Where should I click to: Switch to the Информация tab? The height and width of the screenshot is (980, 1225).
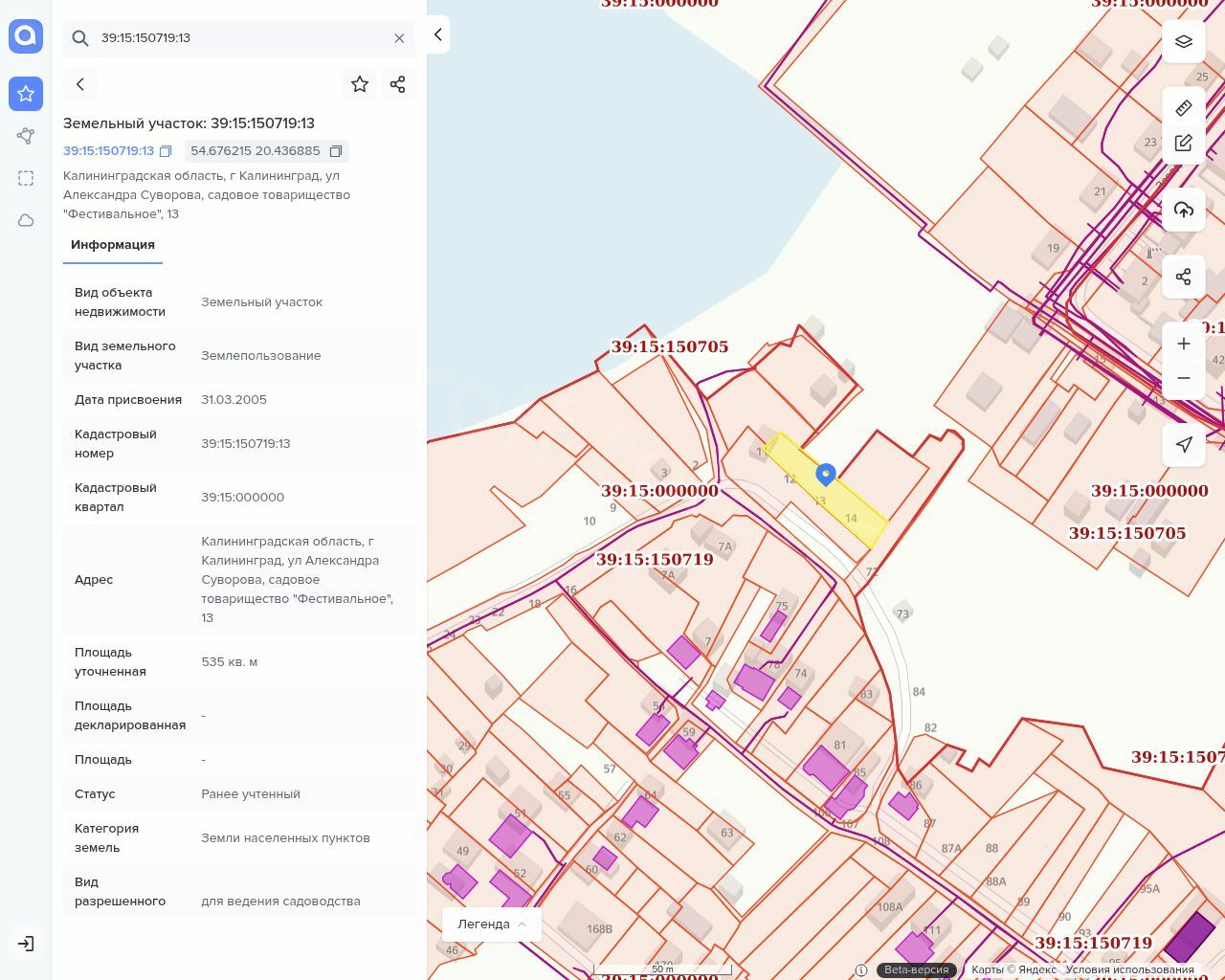point(113,245)
